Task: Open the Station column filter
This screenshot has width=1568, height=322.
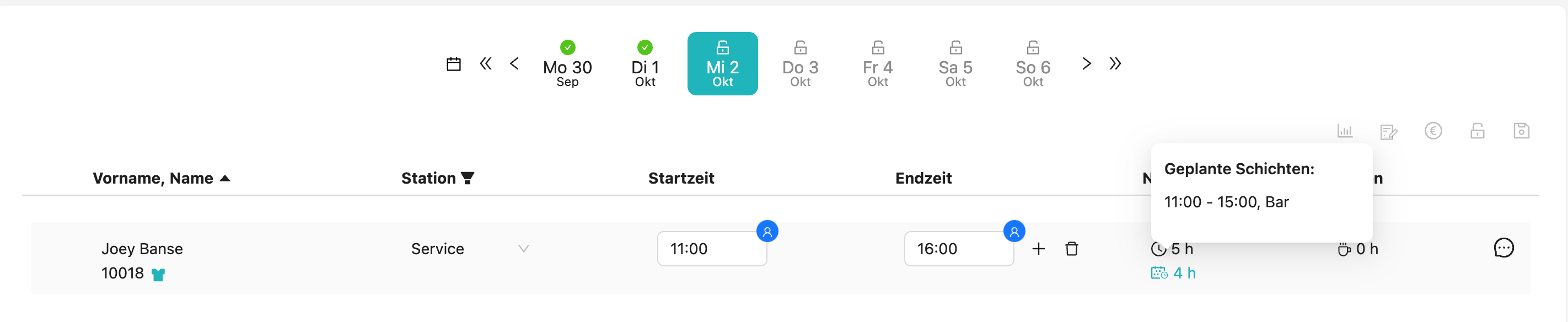Action: pyautogui.click(x=468, y=178)
